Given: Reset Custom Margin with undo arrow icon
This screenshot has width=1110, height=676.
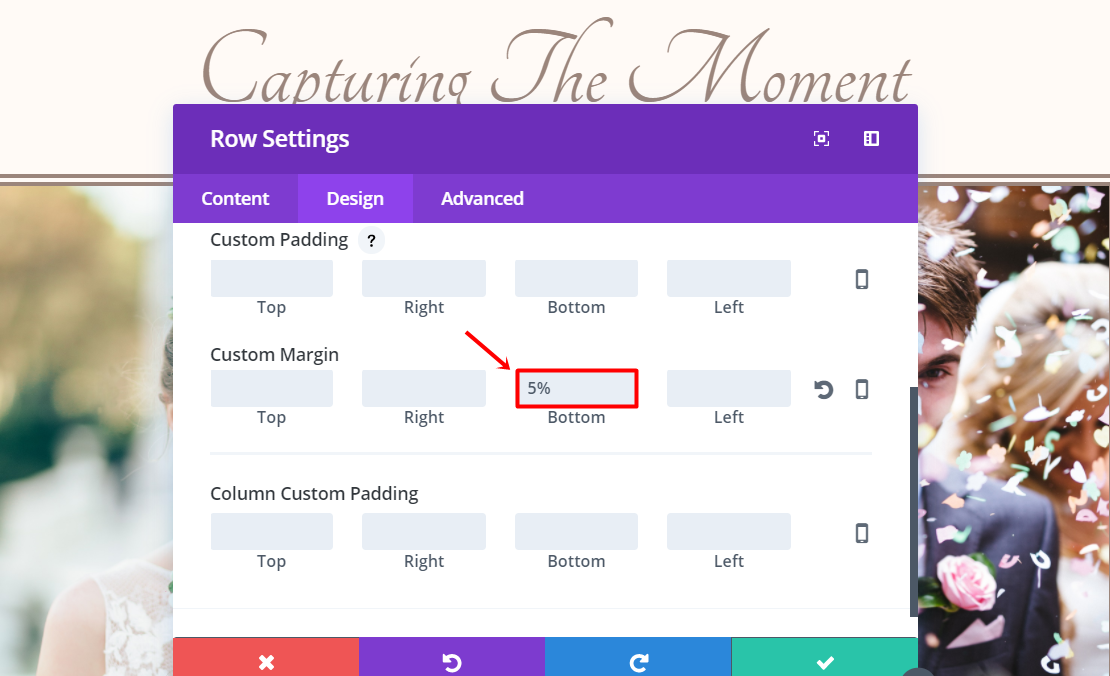Looking at the screenshot, I should 824,389.
